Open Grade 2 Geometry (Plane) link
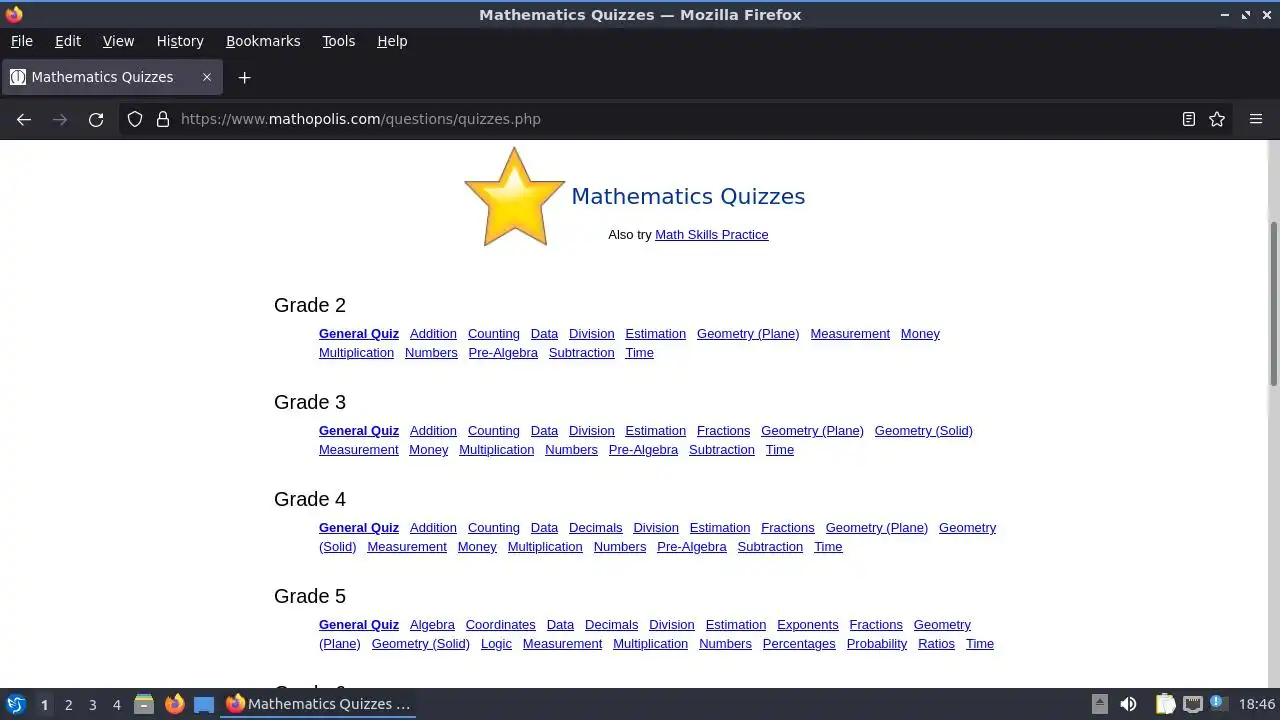 [748, 334]
